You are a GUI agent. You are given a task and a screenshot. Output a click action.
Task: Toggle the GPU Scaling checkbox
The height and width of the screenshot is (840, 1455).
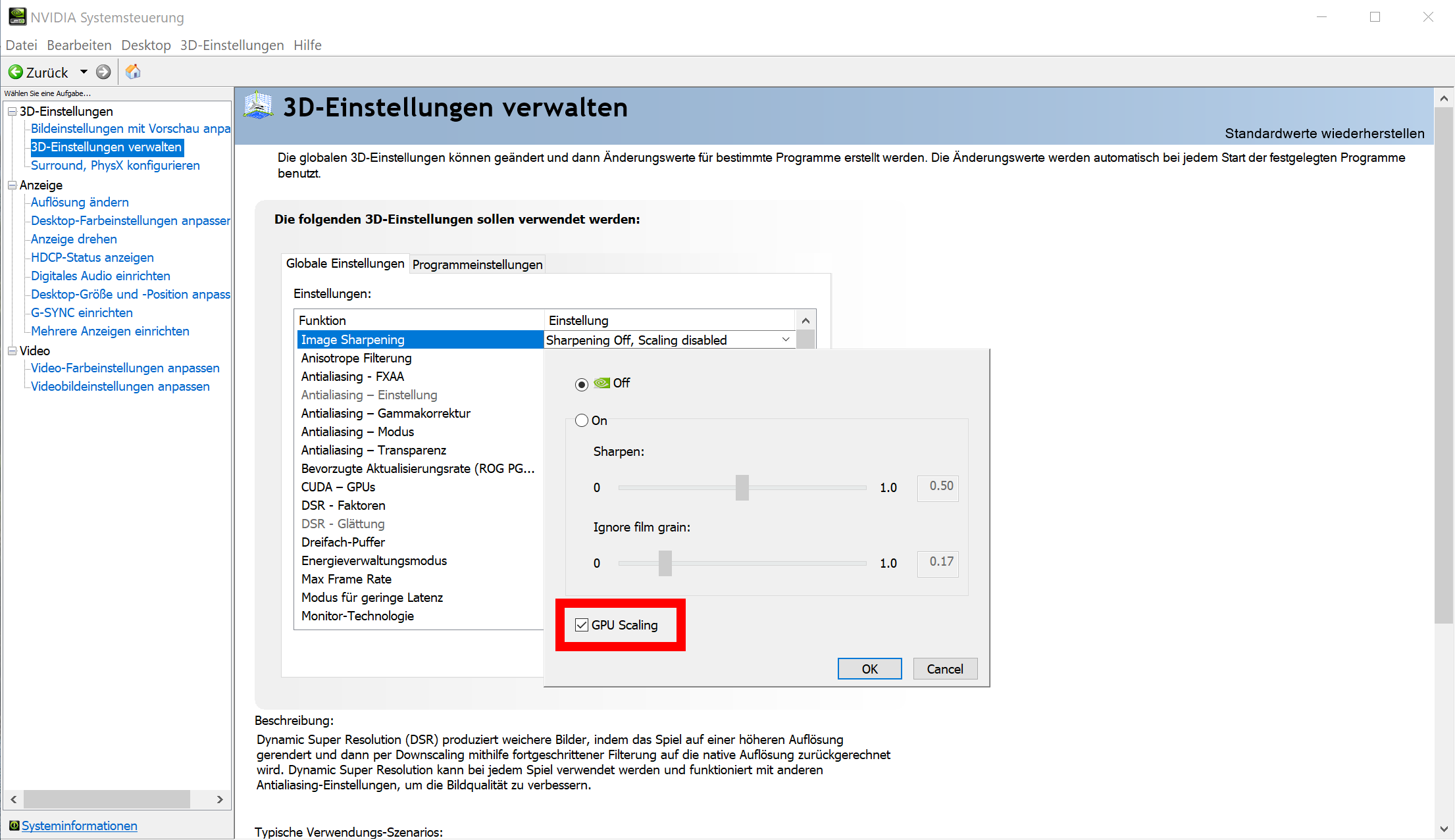click(582, 625)
